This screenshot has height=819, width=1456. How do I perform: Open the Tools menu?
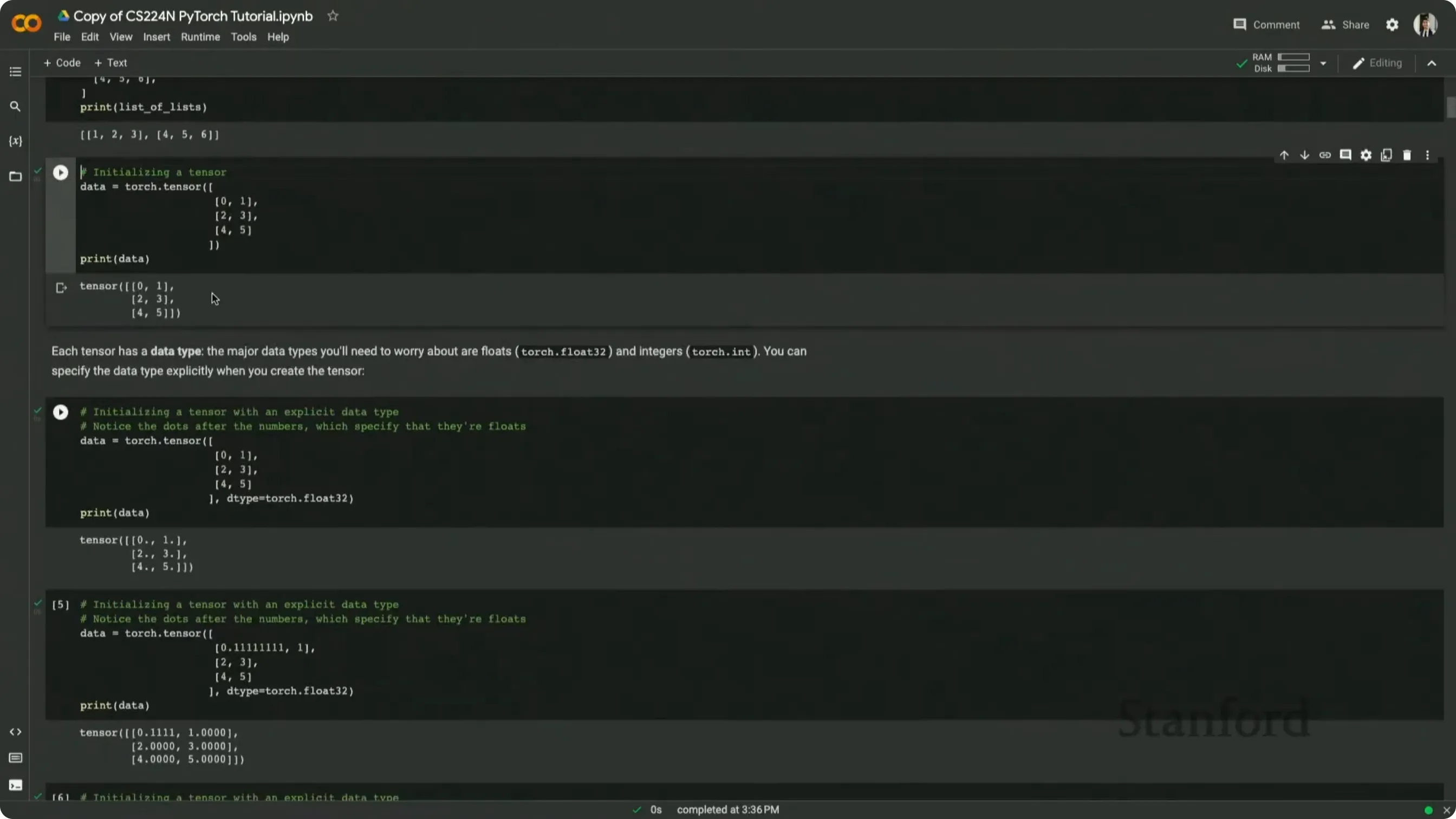[x=243, y=37]
